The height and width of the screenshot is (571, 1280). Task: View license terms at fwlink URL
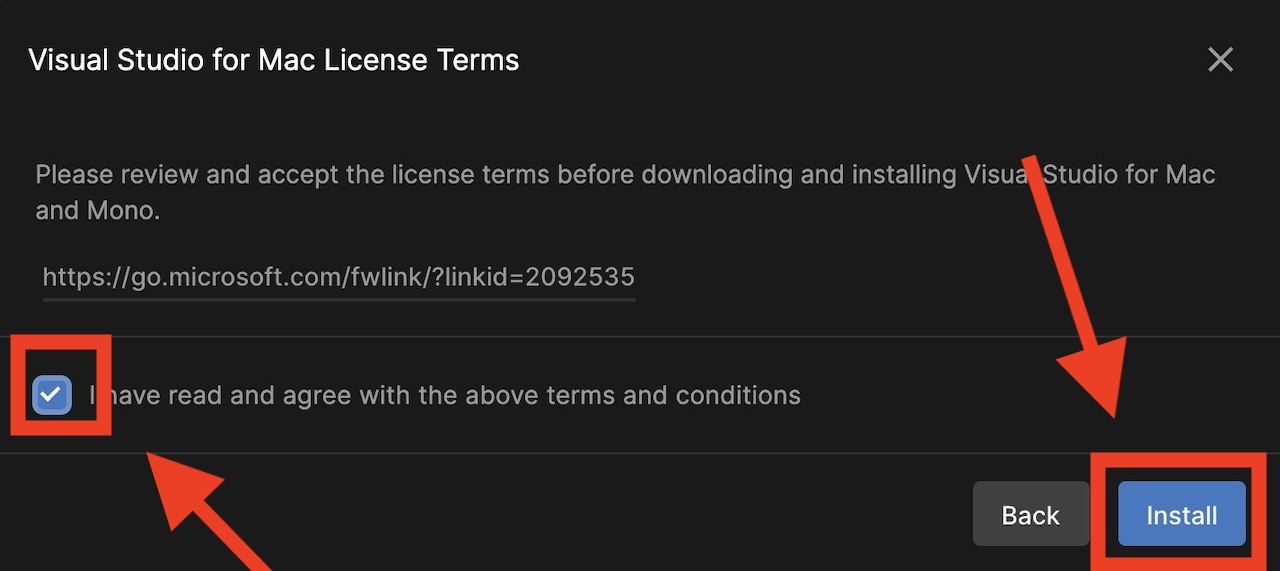[338, 277]
